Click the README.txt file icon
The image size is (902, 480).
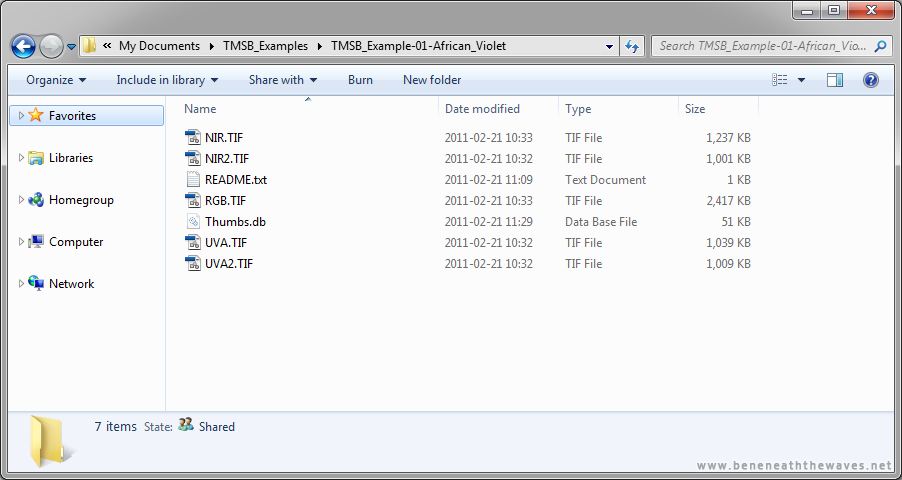[192, 180]
